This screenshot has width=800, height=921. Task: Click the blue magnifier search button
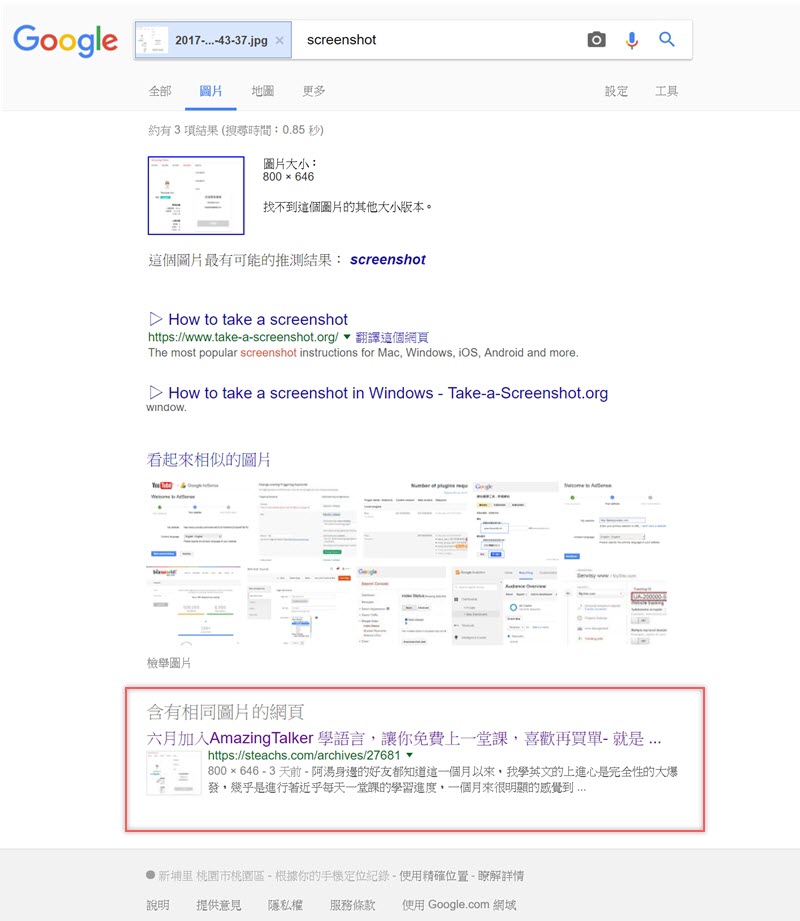point(667,39)
